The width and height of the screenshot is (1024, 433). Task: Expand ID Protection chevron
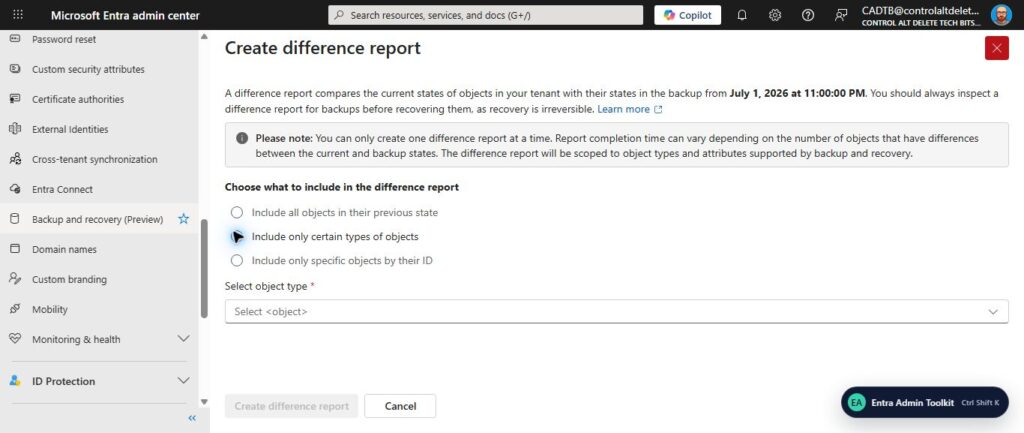(x=184, y=381)
